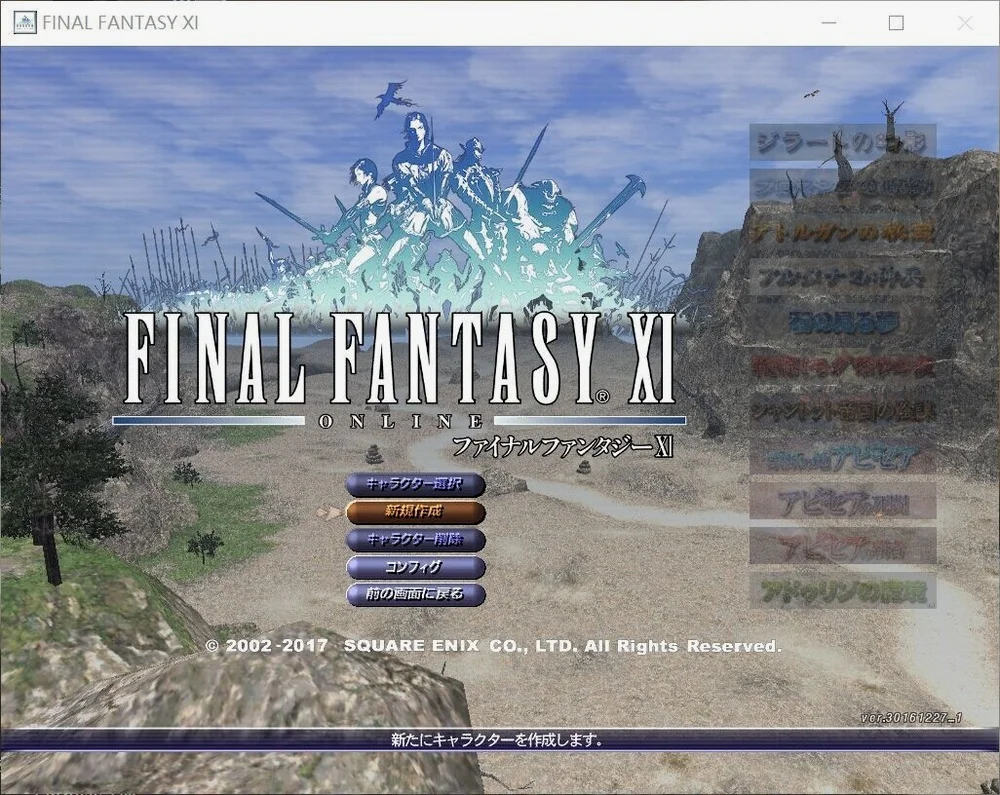Click the red モグ祭りの夜 add-on logo
1000x795 pixels.
coord(842,367)
